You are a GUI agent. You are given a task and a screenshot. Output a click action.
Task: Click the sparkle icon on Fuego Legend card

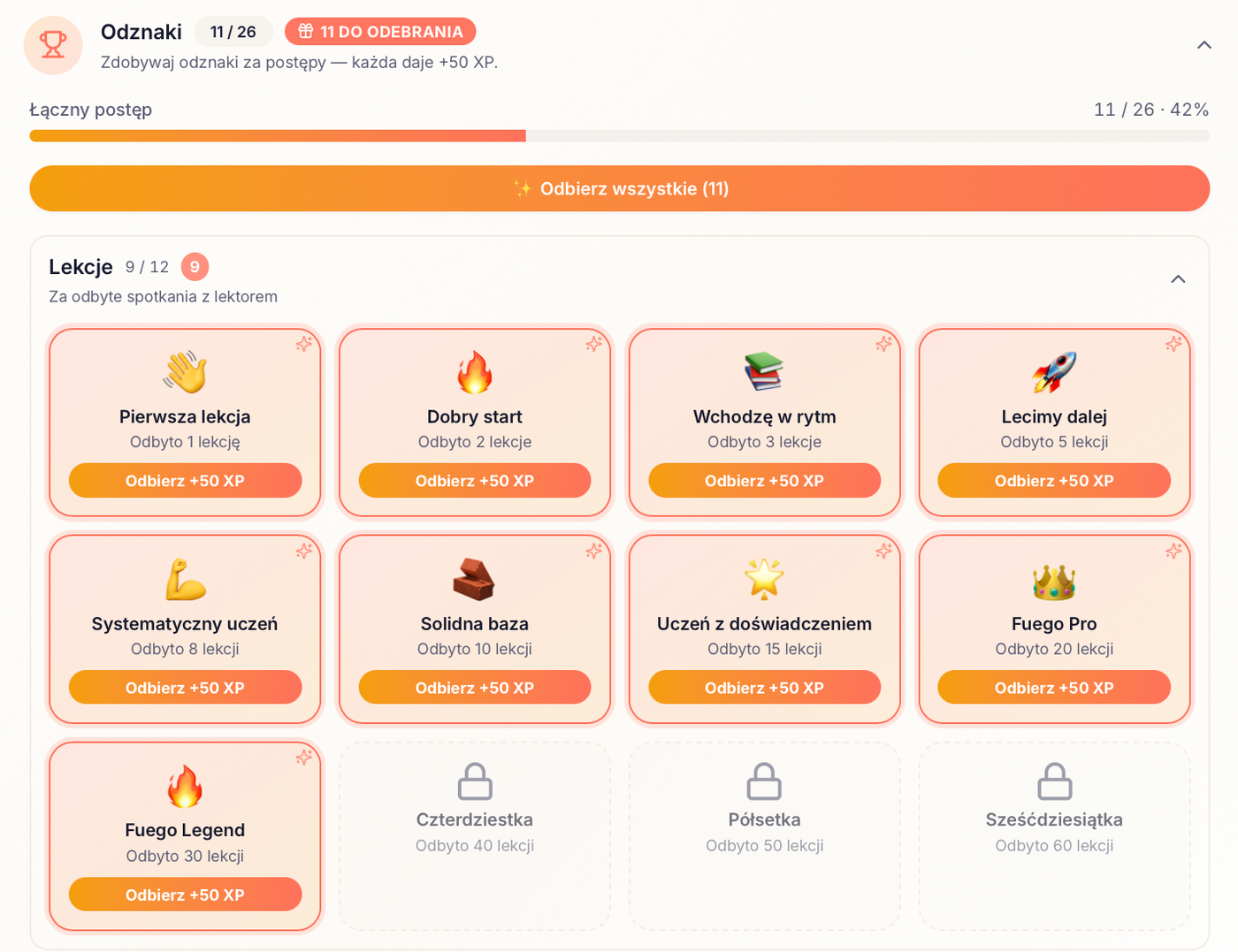(x=304, y=758)
